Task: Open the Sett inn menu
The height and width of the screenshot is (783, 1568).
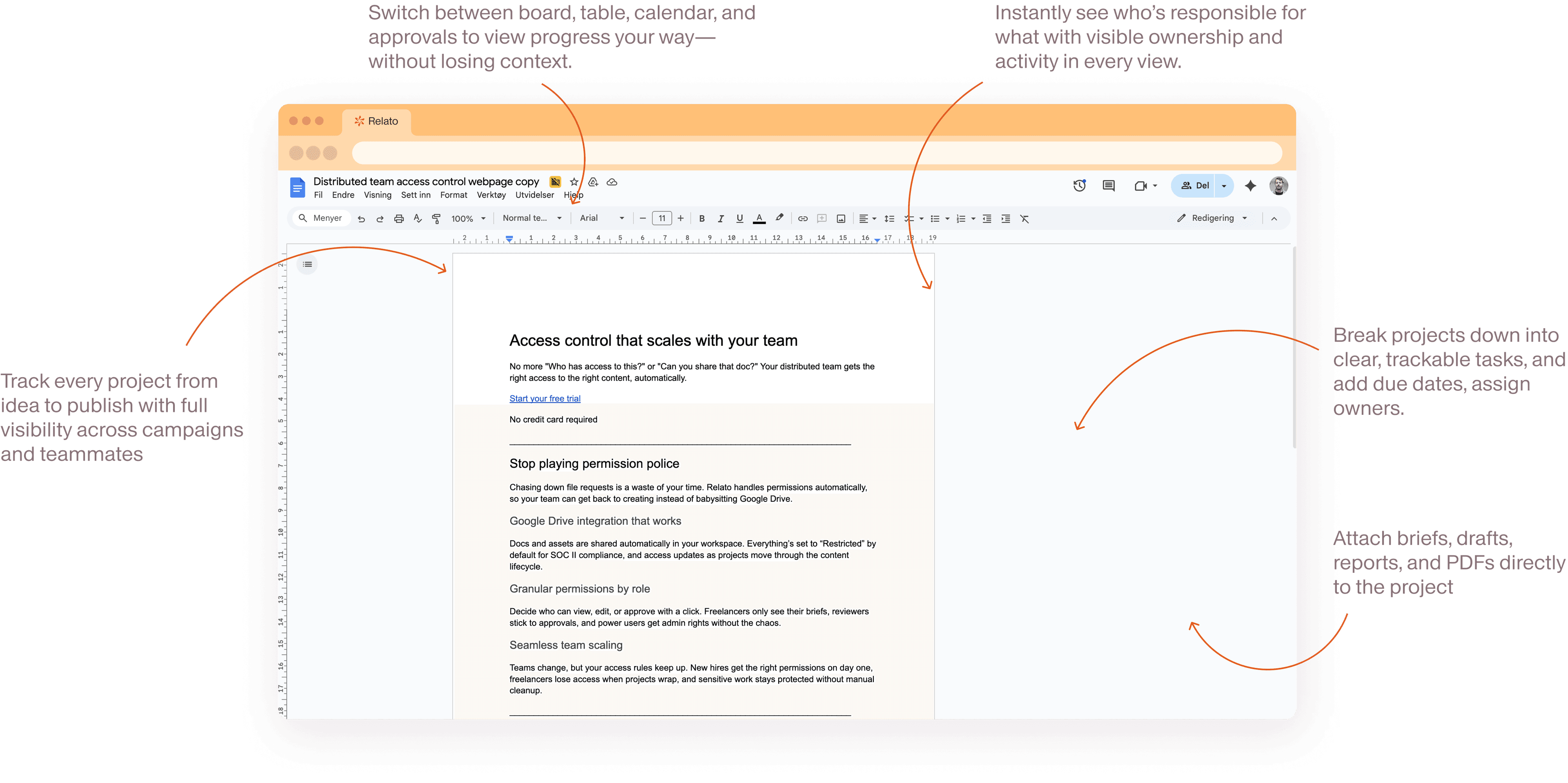Action: coord(415,195)
